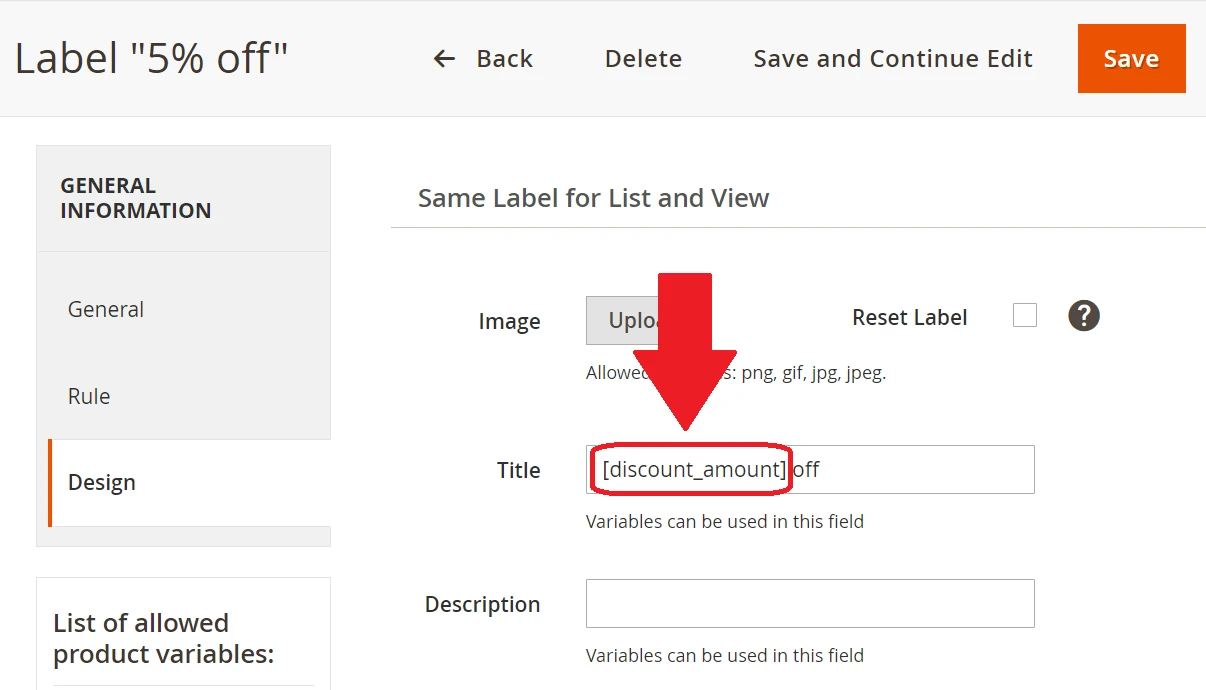
Task: Click the General Information sidebar header
Action: pos(135,198)
